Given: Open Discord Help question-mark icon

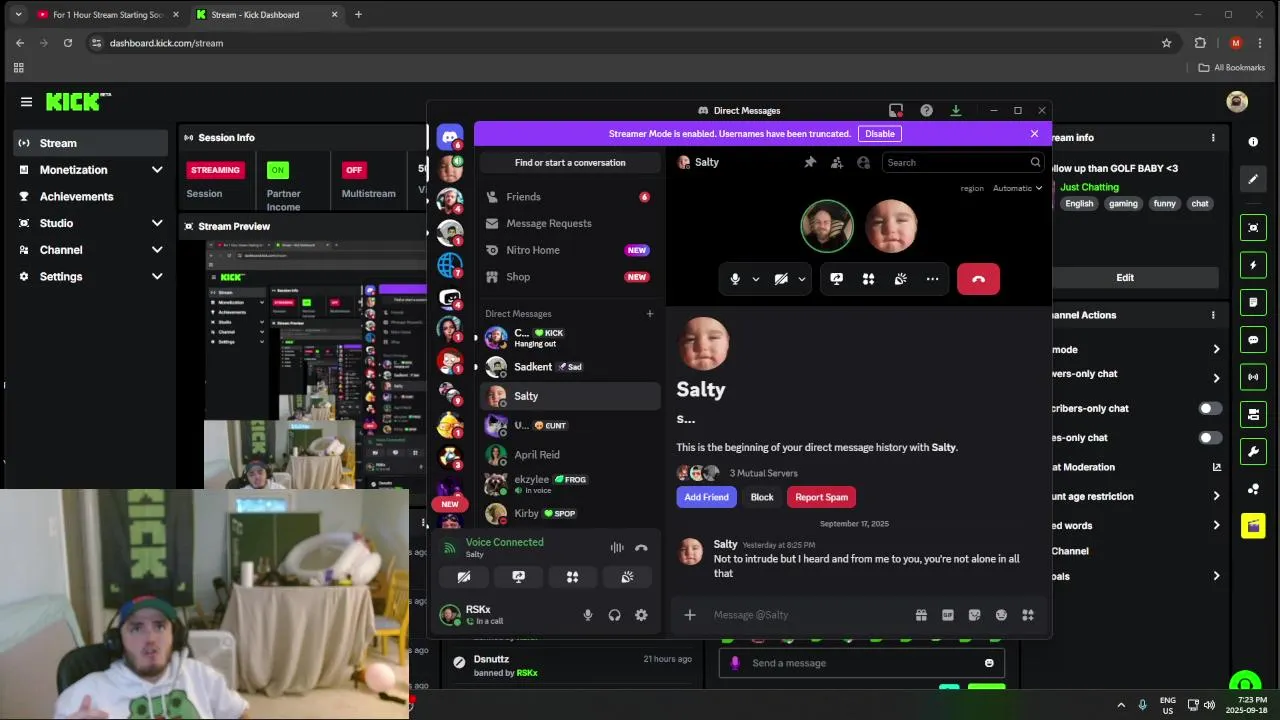Looking at the screenshot, I should 926,111.
